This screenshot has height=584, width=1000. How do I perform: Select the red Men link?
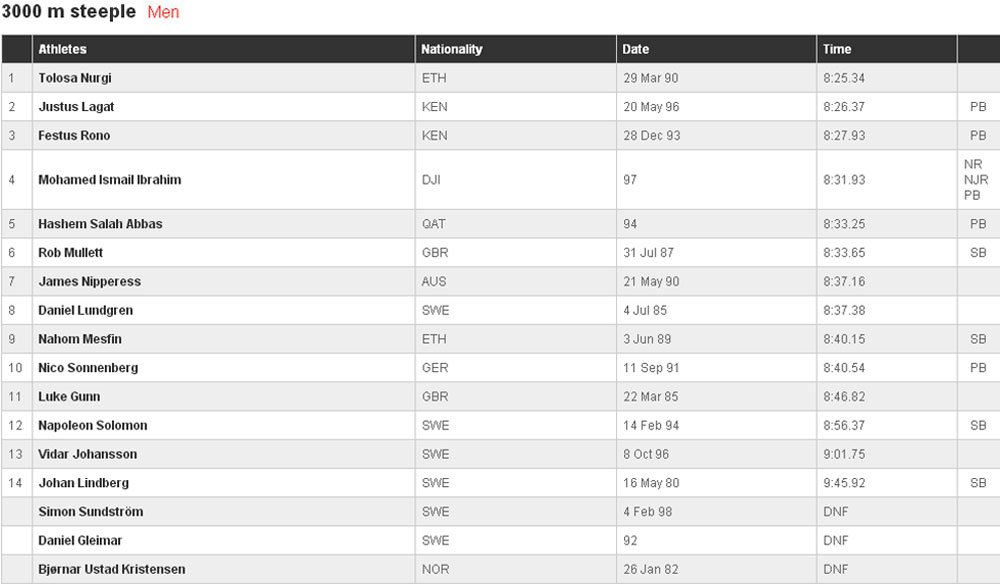point(163,12)
